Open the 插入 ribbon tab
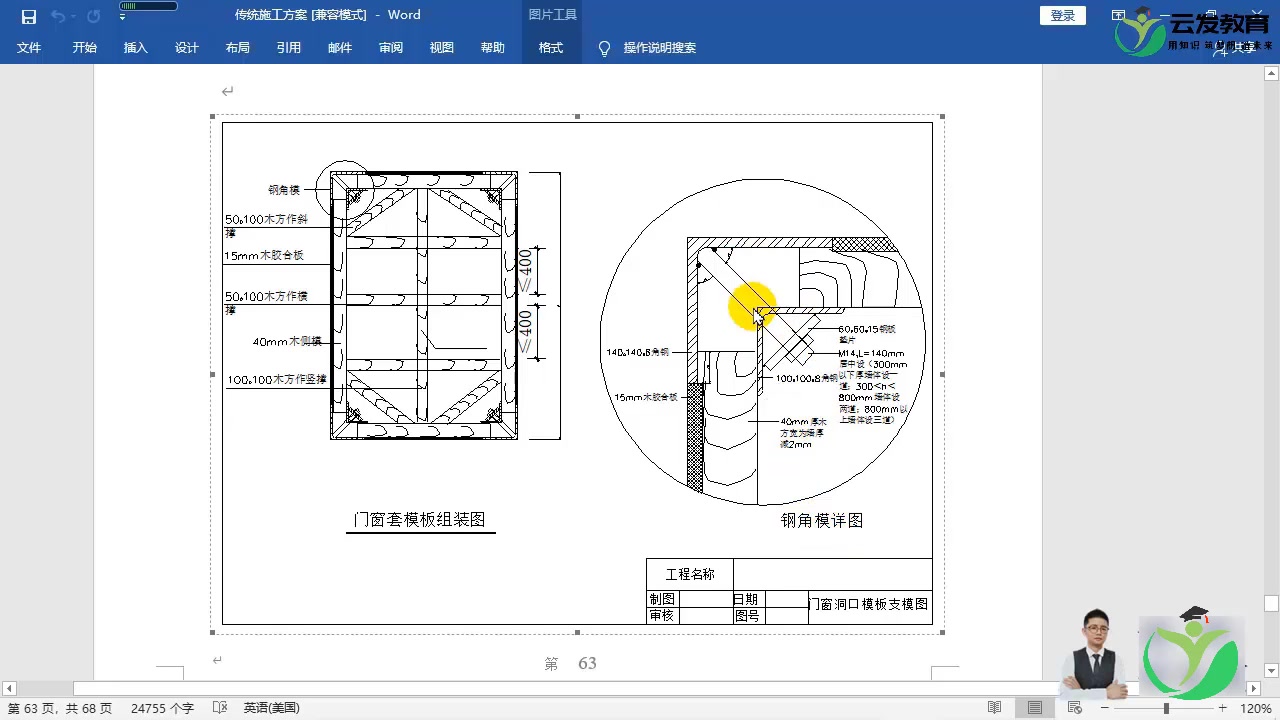Image resolution: width=1280 pixels, height=720 pixels. pyautogui.click(x=135, y=47)
